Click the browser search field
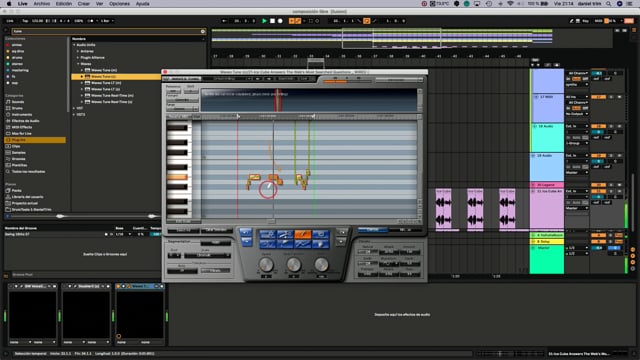Screen dimensions: 640x360 (108, 31)
